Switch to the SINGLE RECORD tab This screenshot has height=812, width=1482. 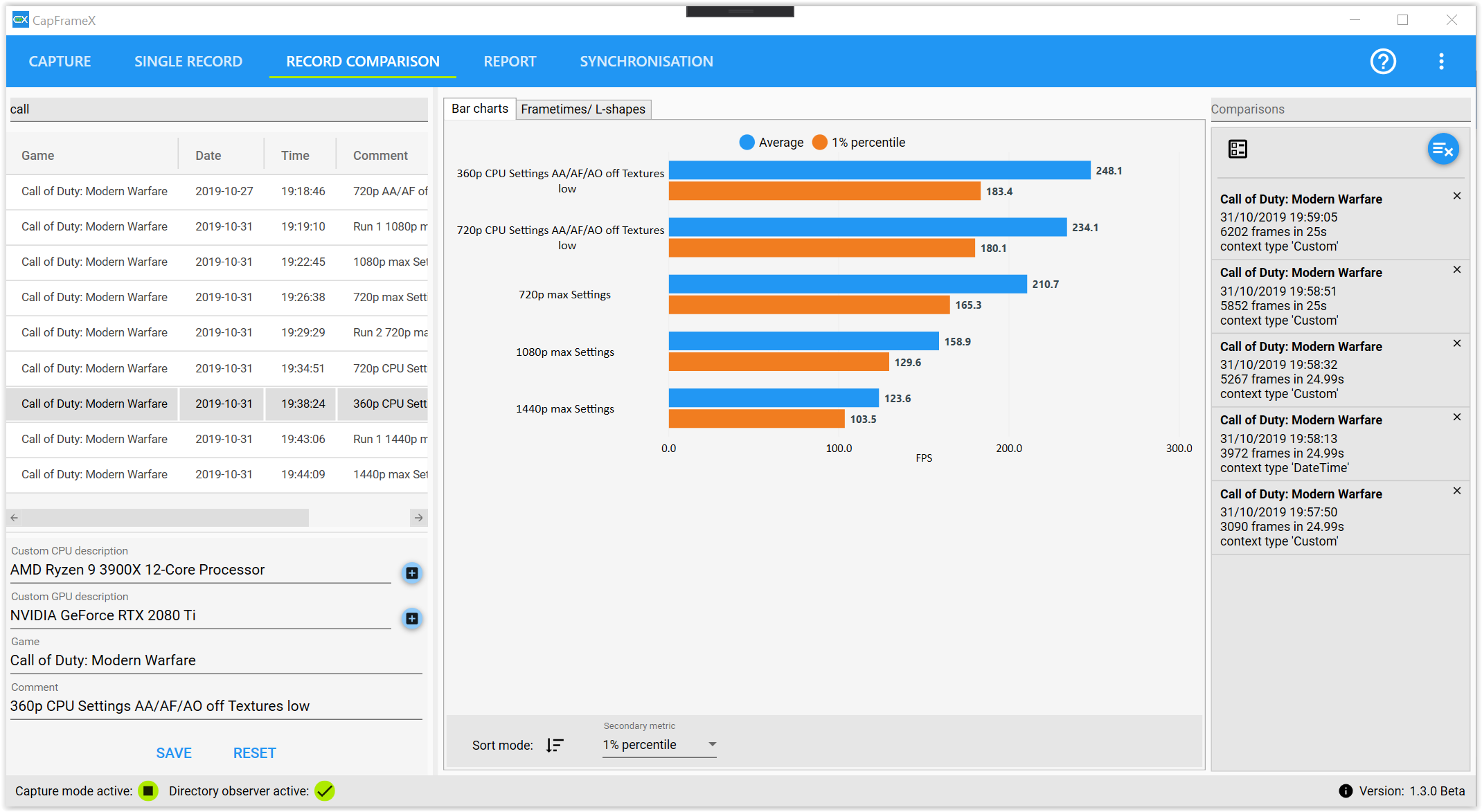click(x=188, y=62)
